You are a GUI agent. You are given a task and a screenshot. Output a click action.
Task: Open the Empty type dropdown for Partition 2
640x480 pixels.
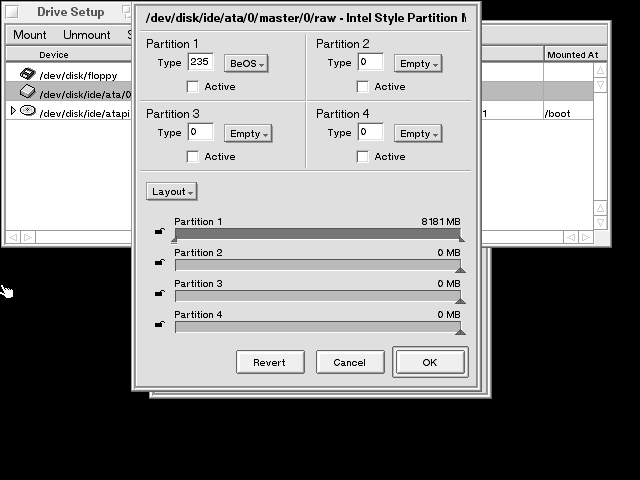418,64
